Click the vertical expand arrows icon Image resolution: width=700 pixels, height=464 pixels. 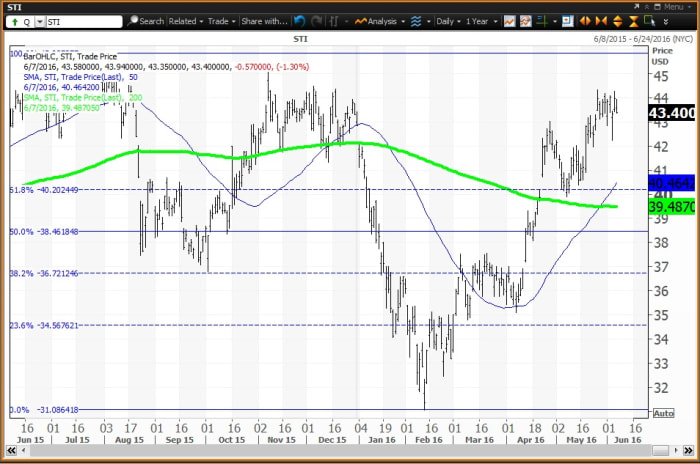(617, 20)
